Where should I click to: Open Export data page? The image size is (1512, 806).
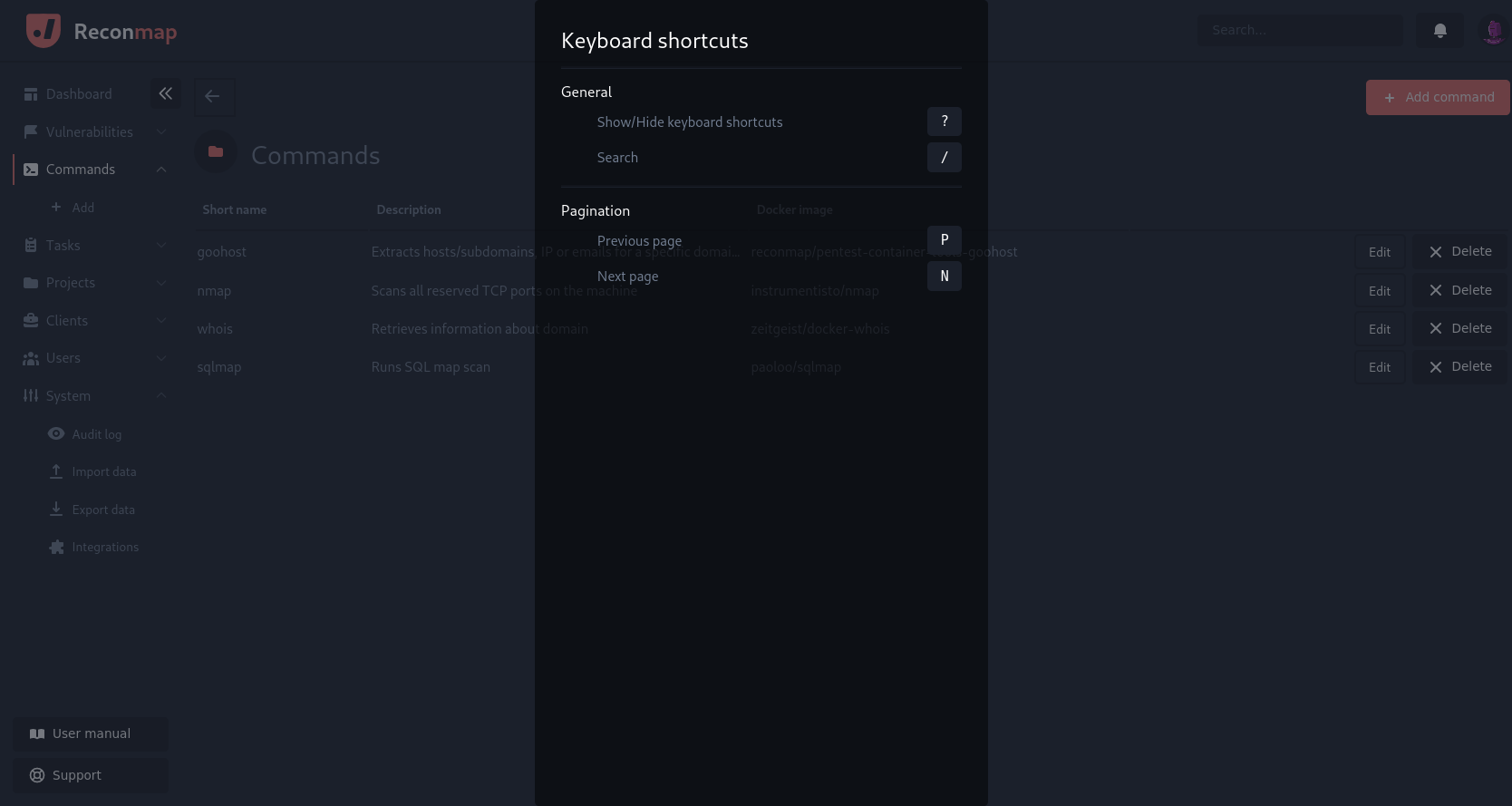click(103, 510)
